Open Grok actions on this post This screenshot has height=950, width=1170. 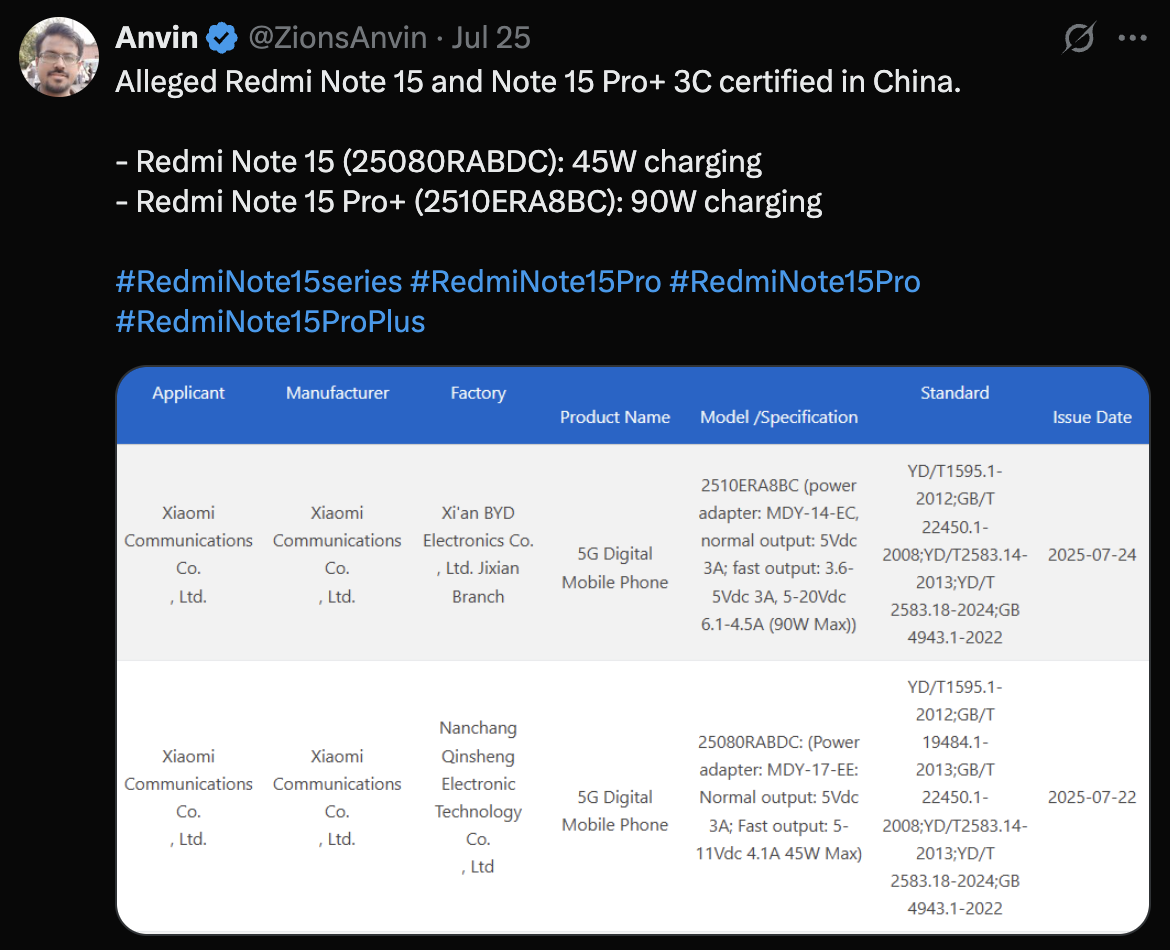coord(1079,37)
